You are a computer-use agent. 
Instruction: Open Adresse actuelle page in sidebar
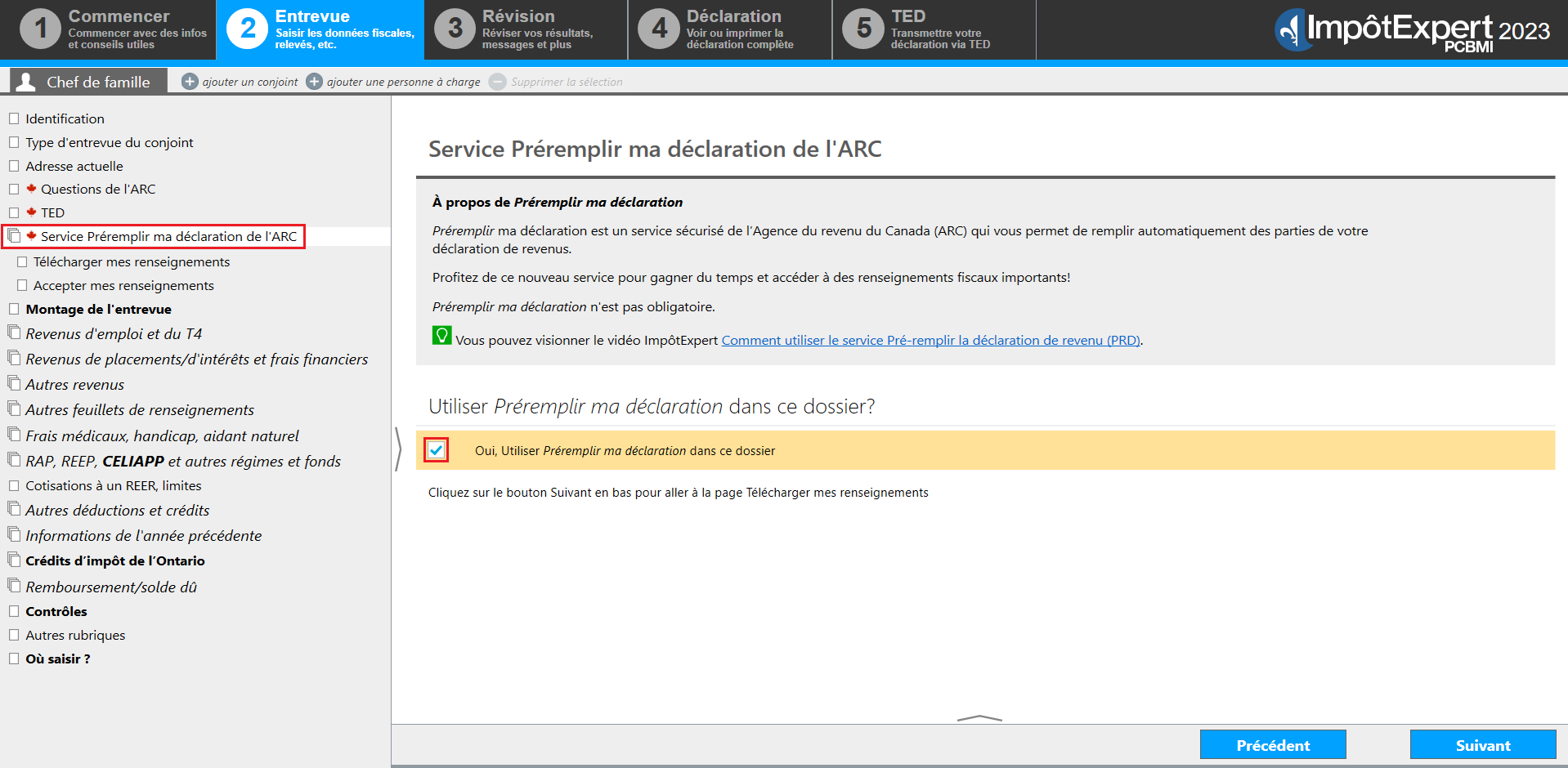[x=74, y=166]
